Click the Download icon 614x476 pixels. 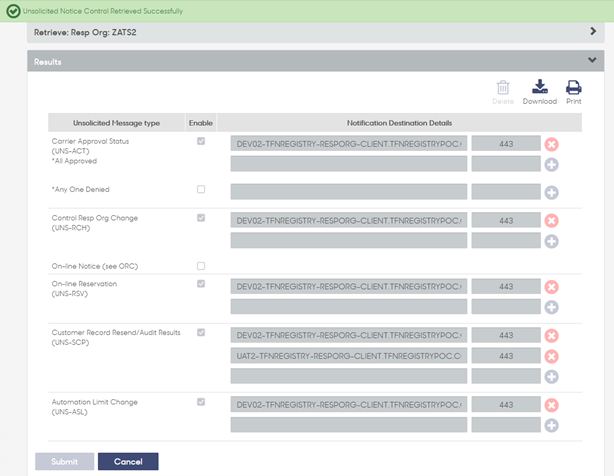pos(540,87)
